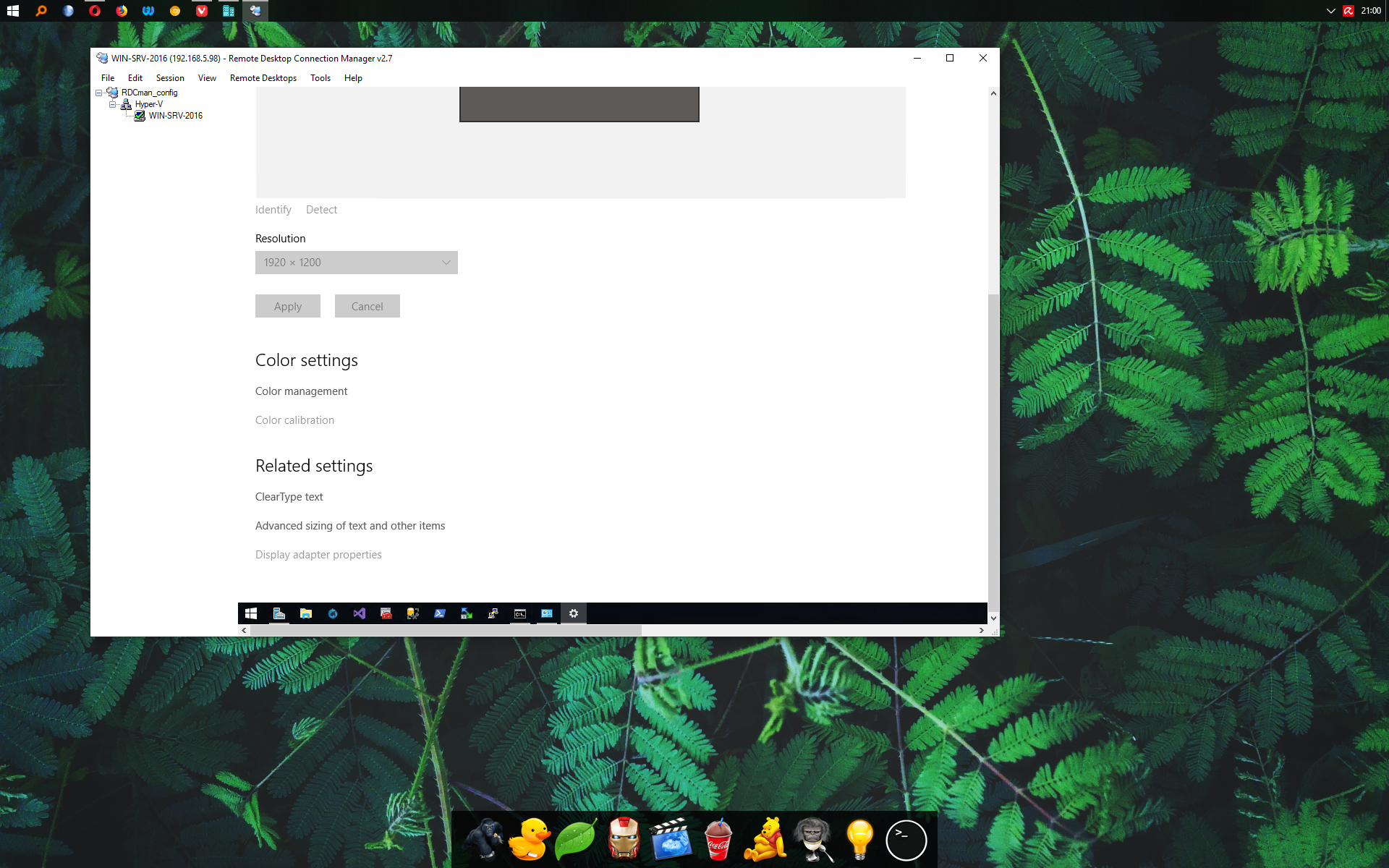The height and width of the screenshot is (868, 1389).
Task: Click the clock showing 21:00
Action: pos(1371,11)
